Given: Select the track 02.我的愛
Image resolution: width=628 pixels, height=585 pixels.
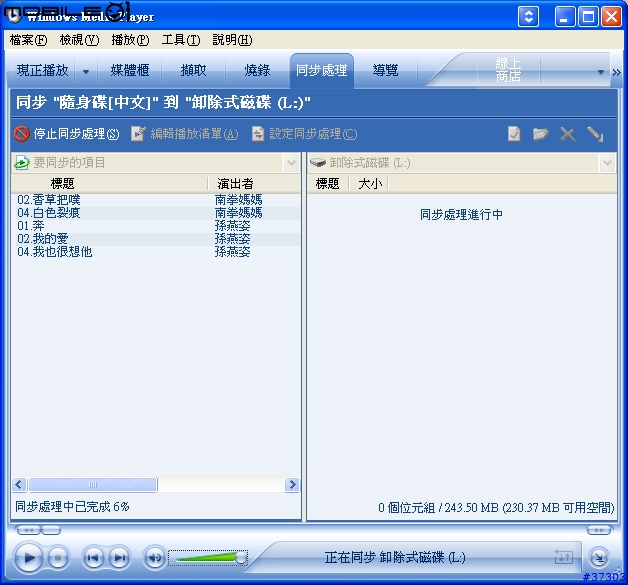Looking at the screenshot, I should 42,239.
